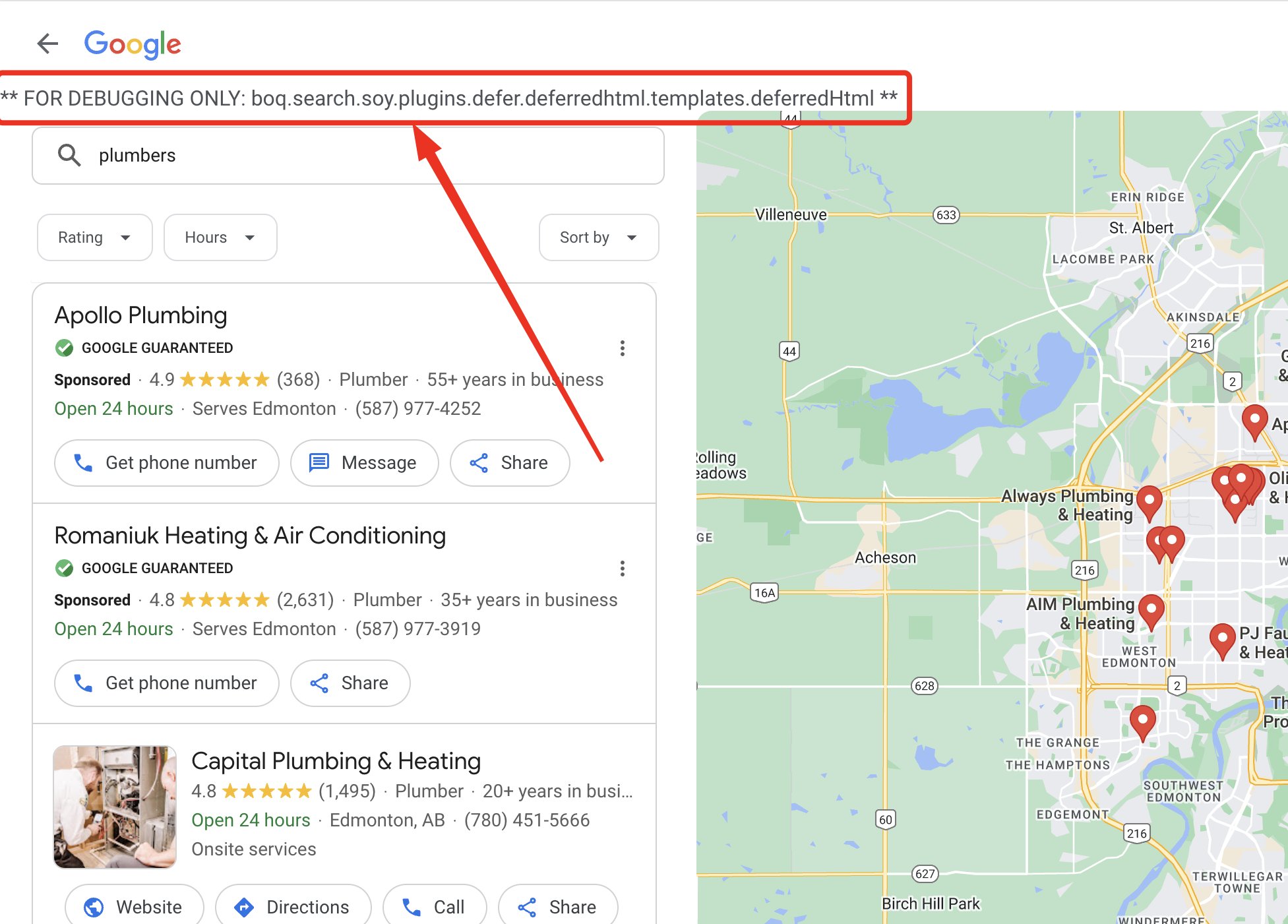Call Capital Plumbing & Heating
Screen dimensions: 1288x924
[x=435, y=907]
